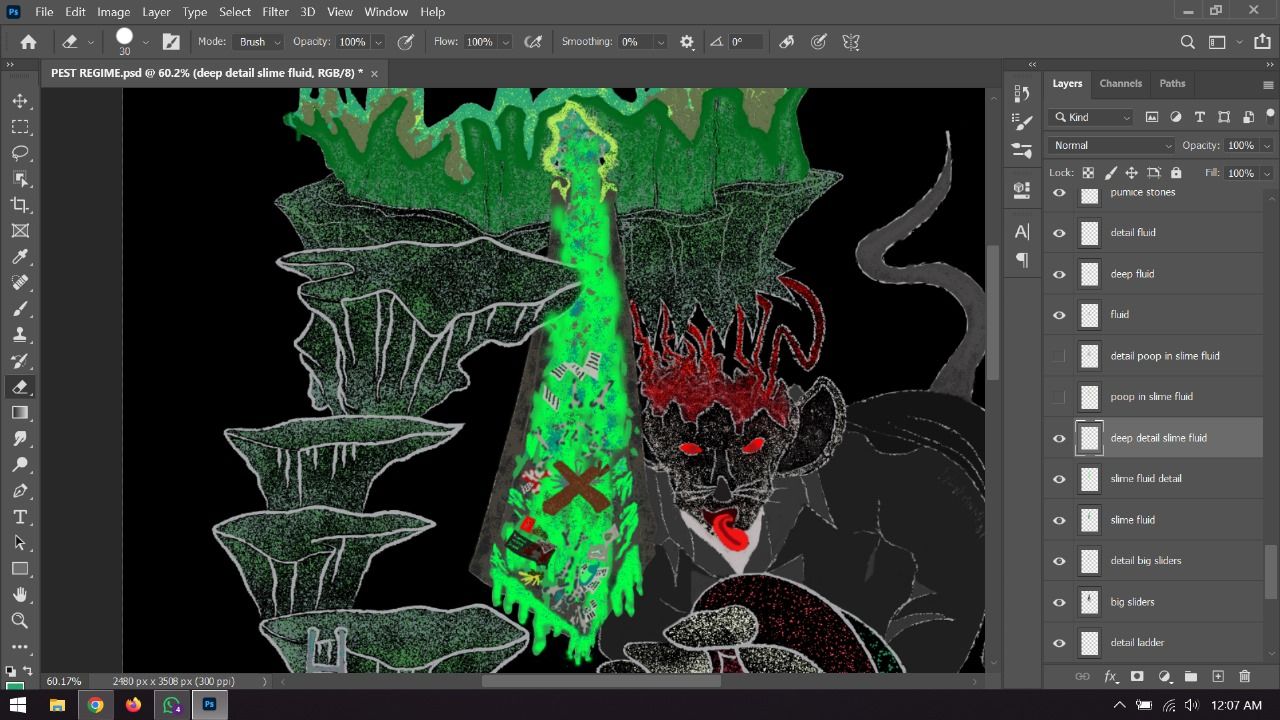Screen dimensions: 1280x720
Task: Open the eraser Opacity slider dropdown
Action: tap(378, 42)
